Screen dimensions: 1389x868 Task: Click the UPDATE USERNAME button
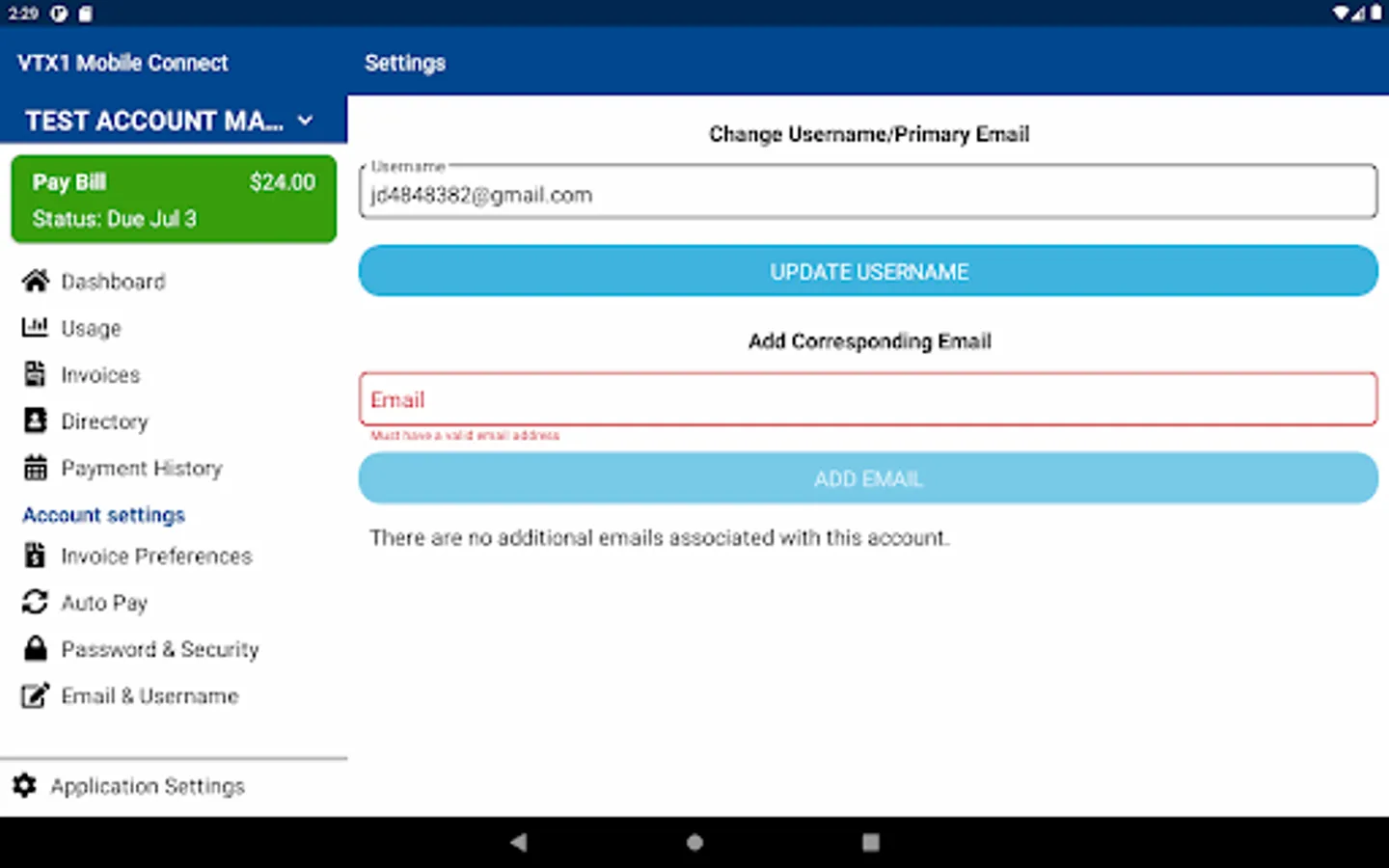(x=868, y=271)
